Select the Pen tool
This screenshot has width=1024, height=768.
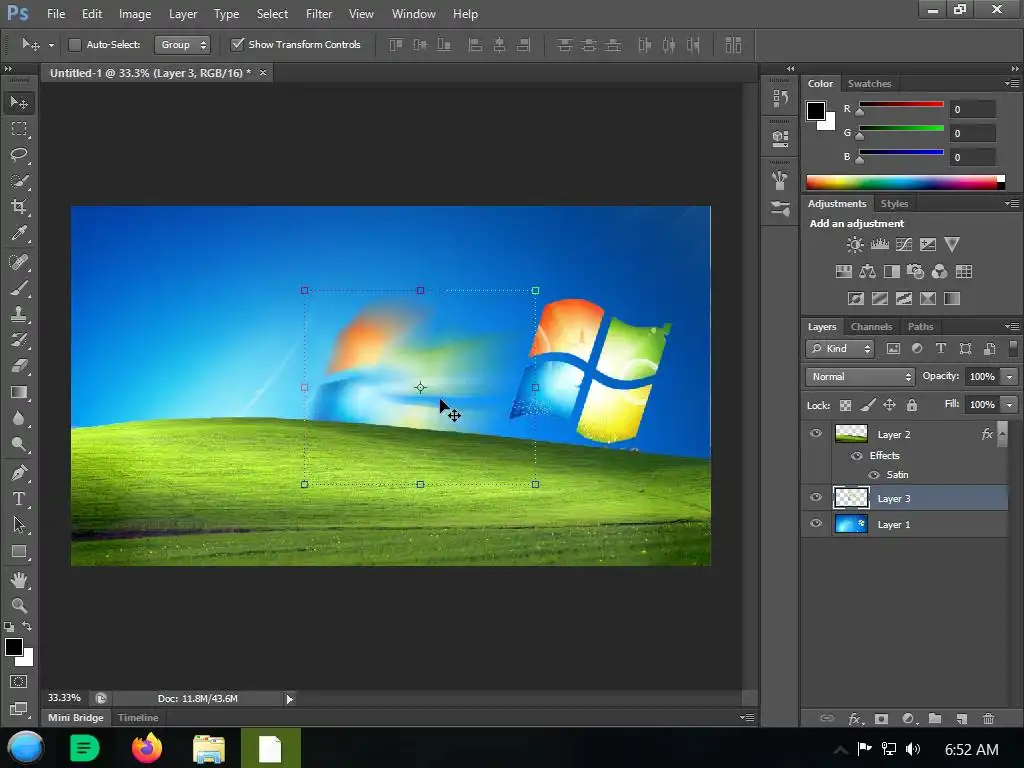(19, 473)
